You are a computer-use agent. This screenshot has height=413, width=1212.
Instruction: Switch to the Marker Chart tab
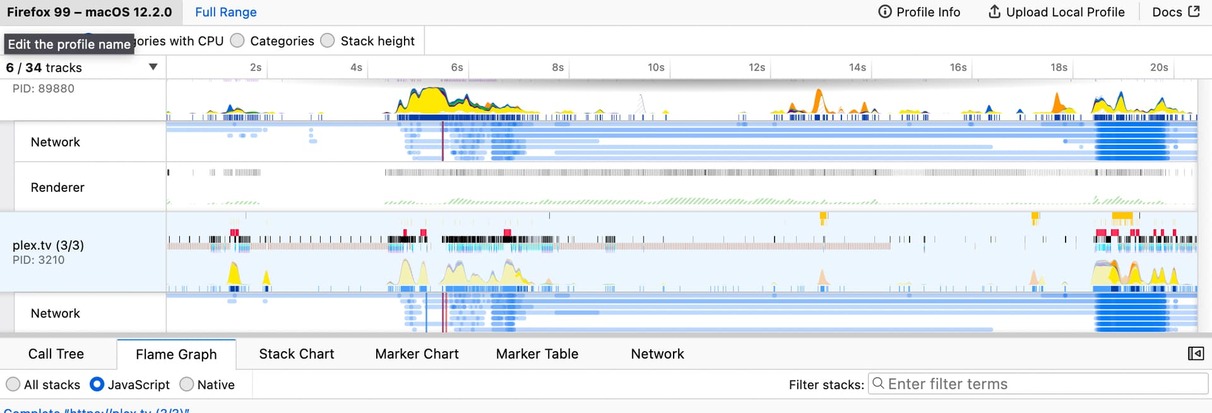(x=417, y=354)
